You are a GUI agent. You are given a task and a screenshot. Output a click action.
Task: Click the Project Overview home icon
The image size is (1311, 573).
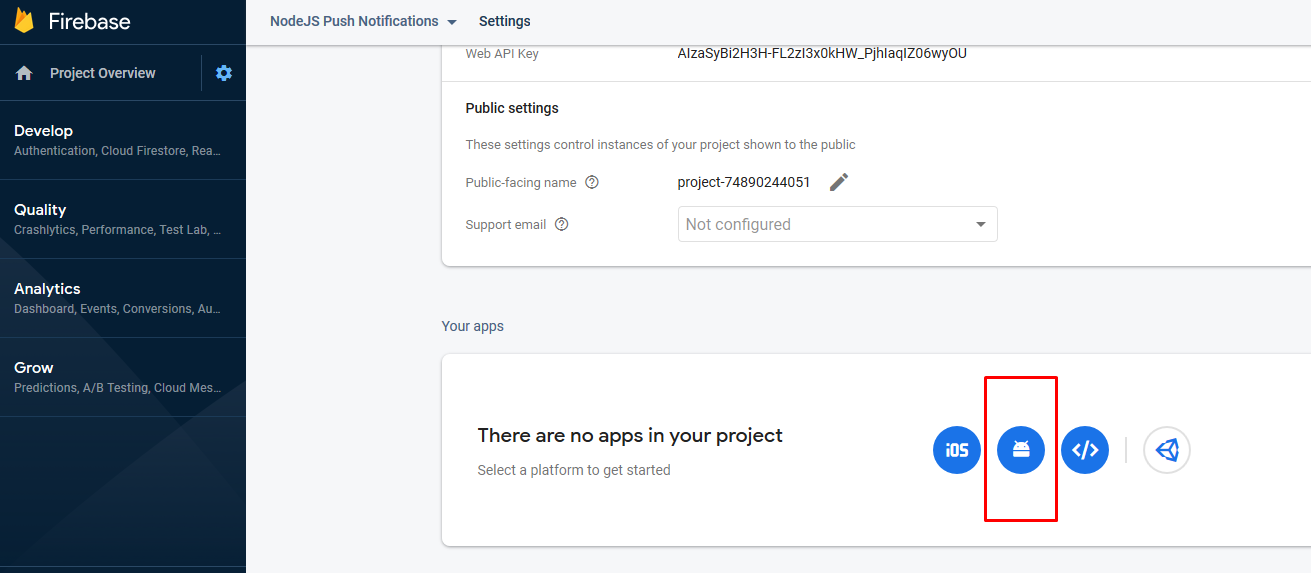click(x=25, y=73)
